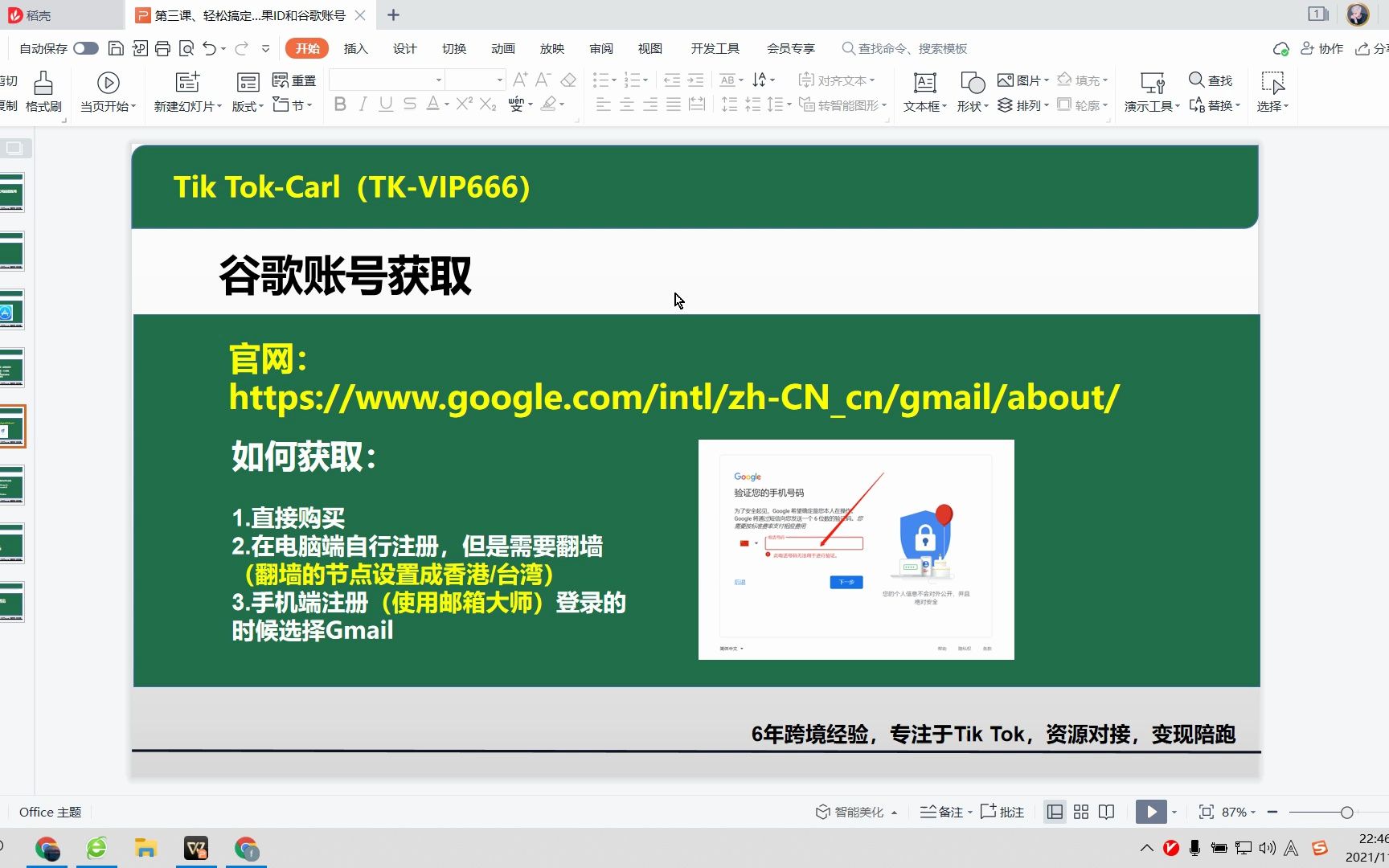The width and height of the screenshot is (1389, 868).
Task: Toggle bold formatting
Action: coord(340,104)
